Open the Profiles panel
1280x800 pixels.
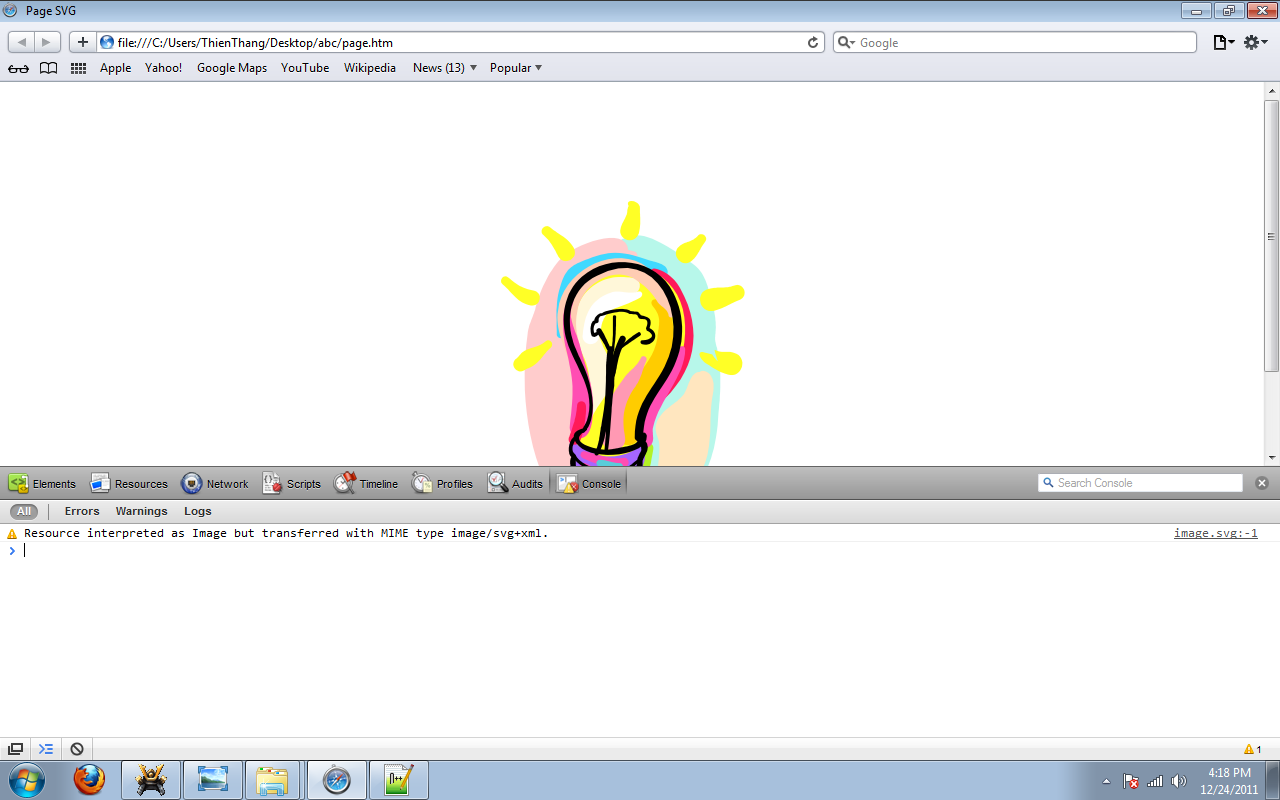[442, 483]
